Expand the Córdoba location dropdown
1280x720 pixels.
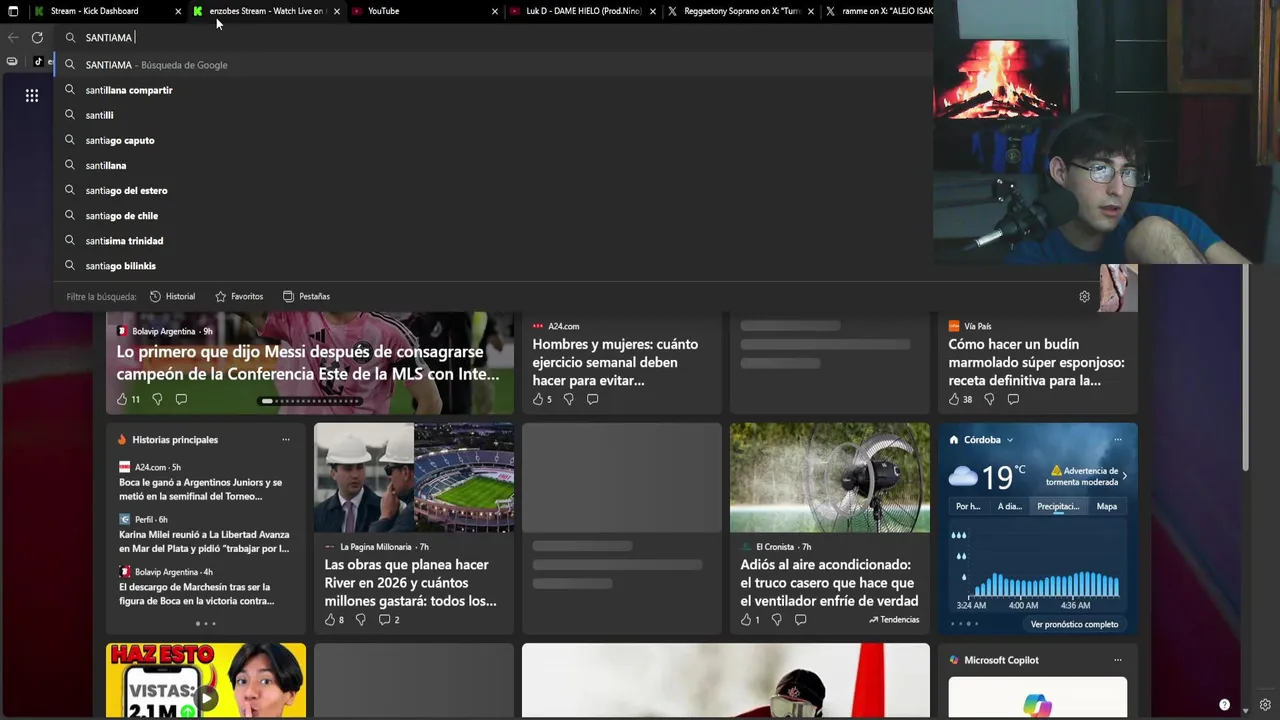point(1010,440)
